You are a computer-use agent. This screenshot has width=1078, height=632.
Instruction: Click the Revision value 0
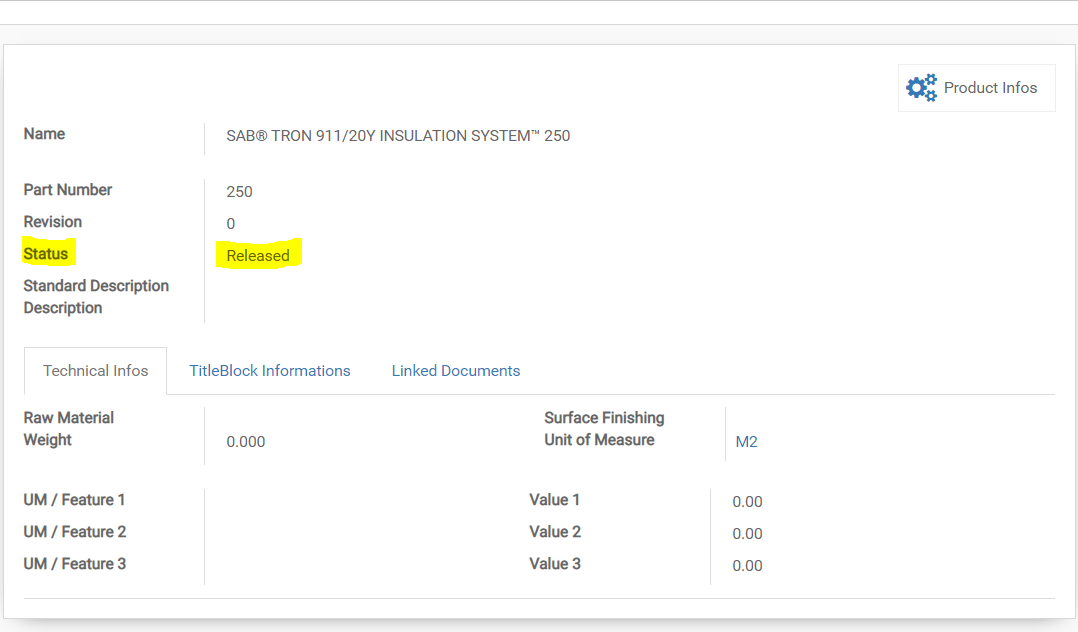tap(231, 224)
